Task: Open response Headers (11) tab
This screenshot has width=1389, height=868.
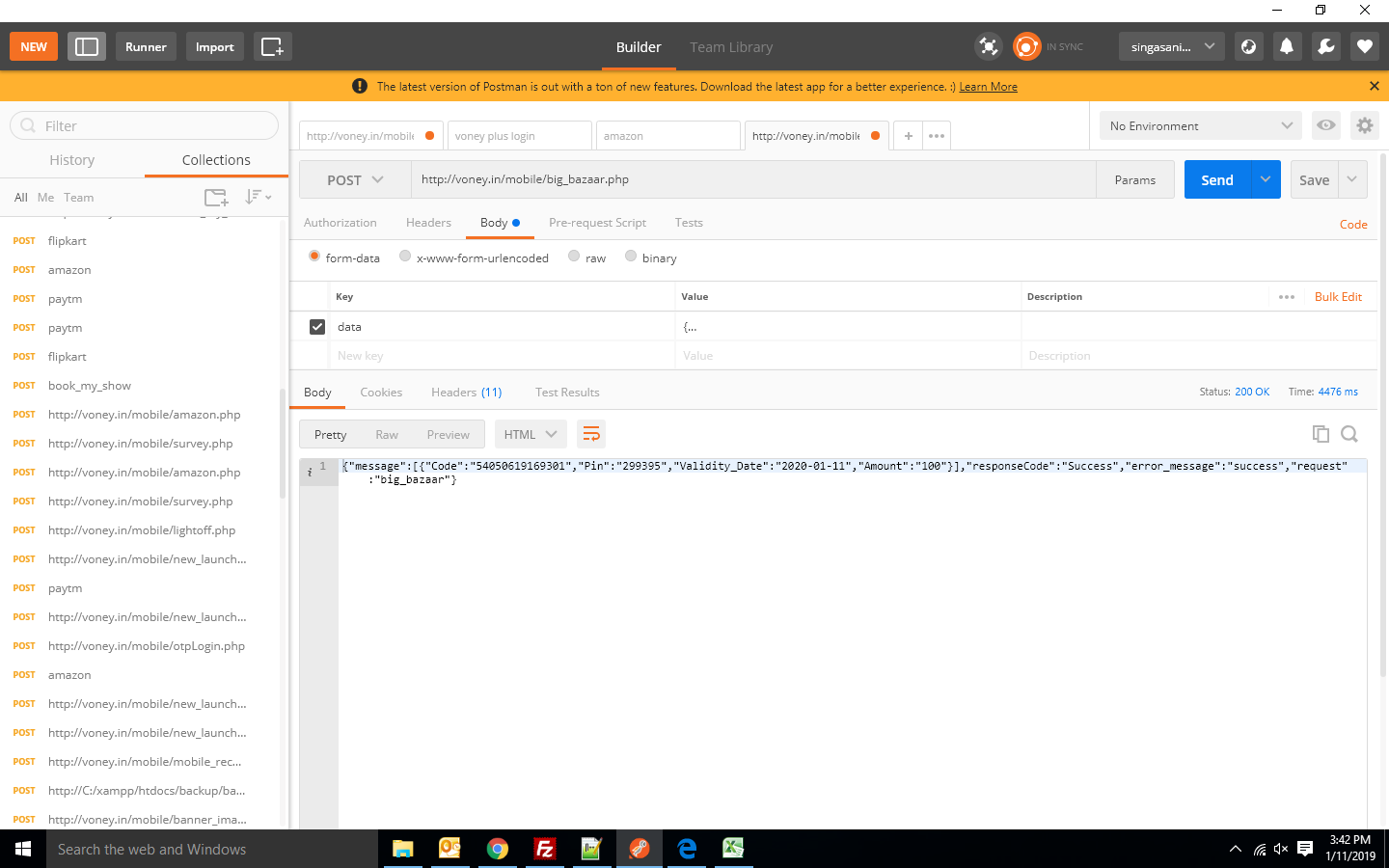Action: [x=467, y=393]
